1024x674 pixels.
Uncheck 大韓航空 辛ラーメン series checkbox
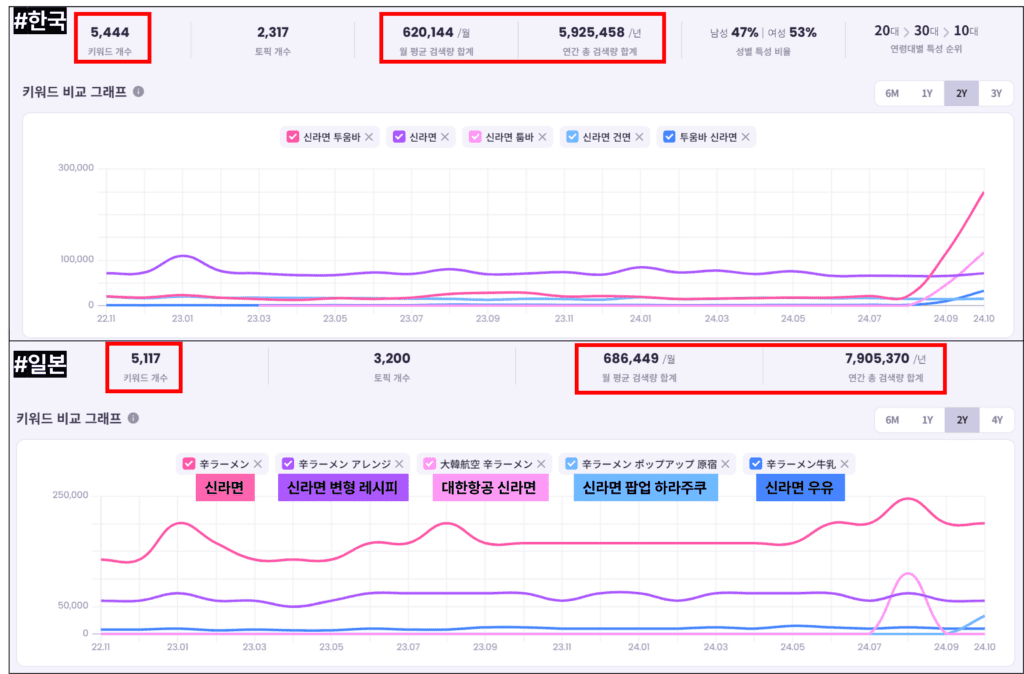coord(429,464)
